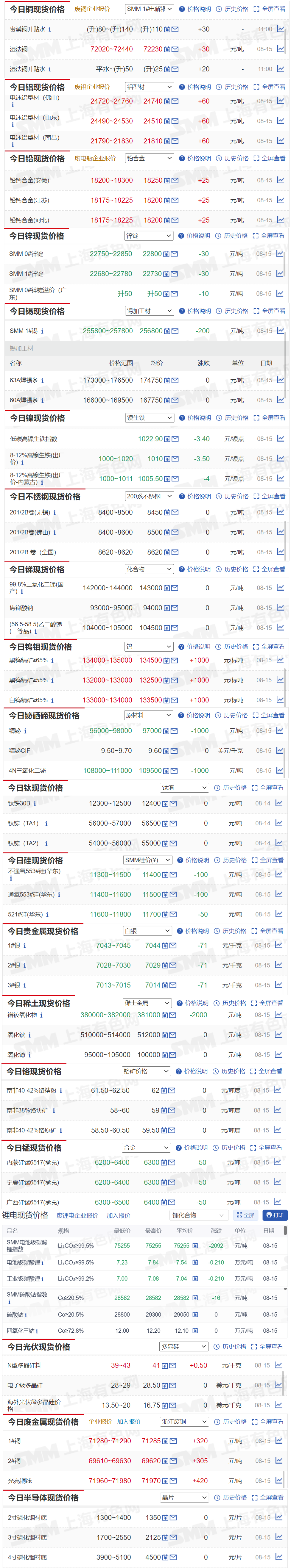Click the 今日镍现货价格 heading

[x=37, y=418]
